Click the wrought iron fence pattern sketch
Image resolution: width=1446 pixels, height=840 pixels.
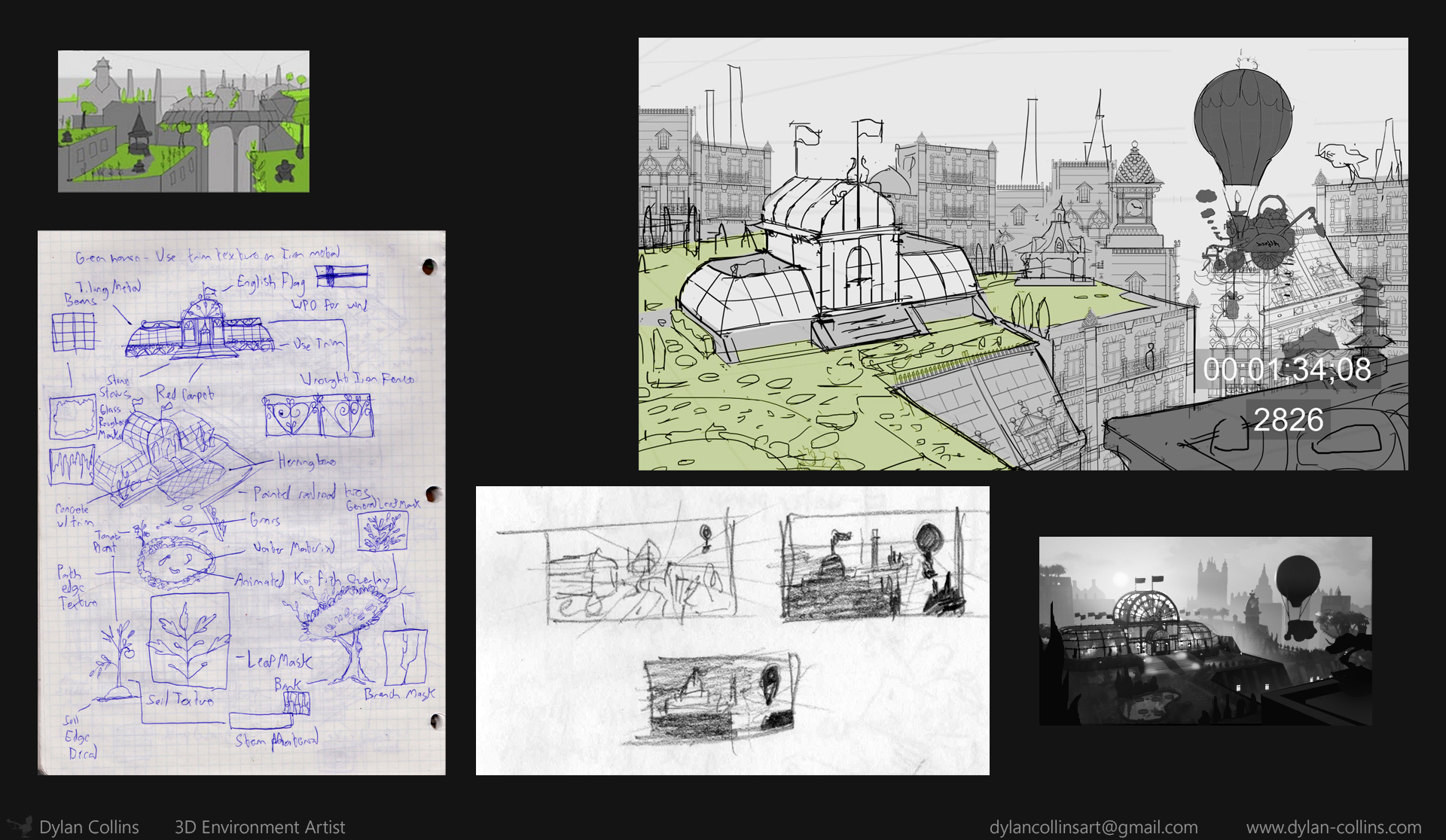click(x=319, y=416)
